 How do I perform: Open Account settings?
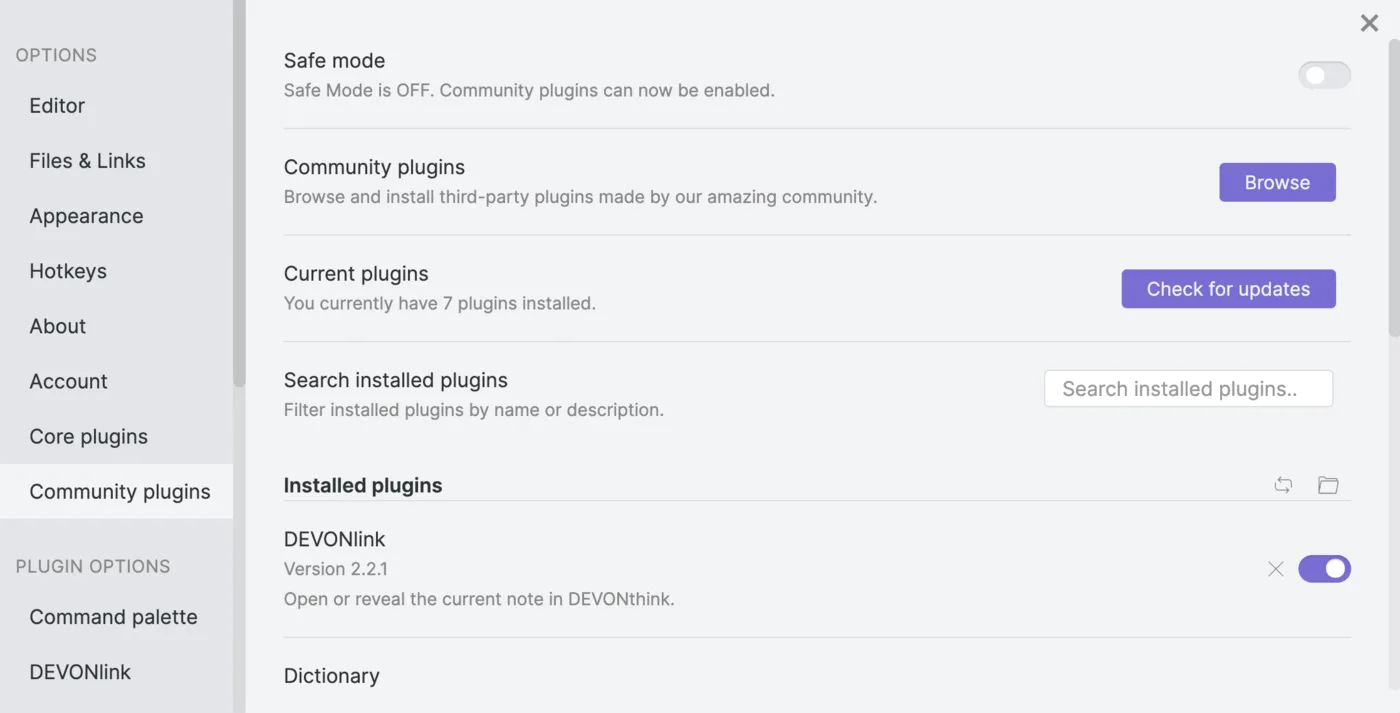pyautogui.click(x=68, y=381)
